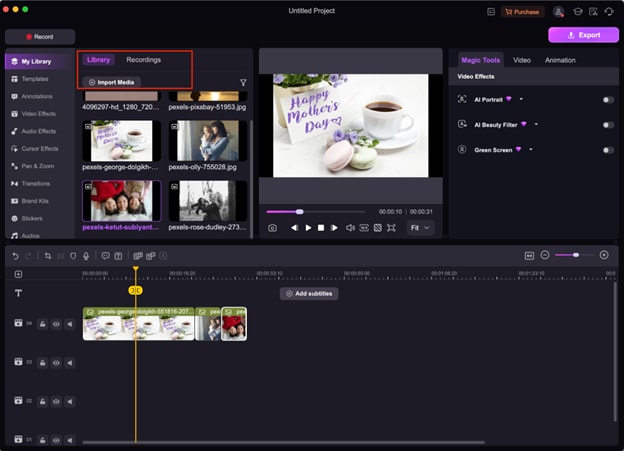Open the media filter funnel icon

tap(243, 82)
